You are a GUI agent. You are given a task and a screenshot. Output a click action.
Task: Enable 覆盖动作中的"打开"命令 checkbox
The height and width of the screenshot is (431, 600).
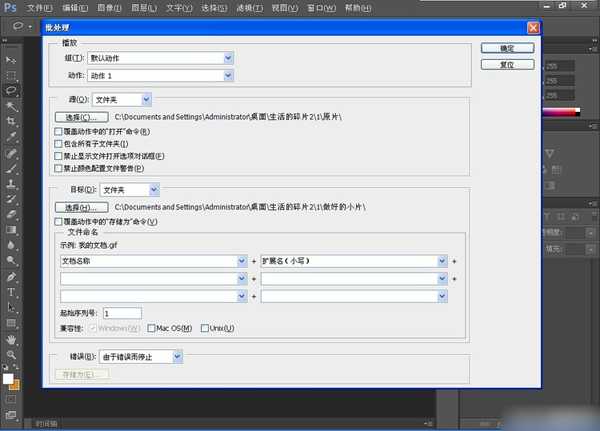click(x=56, y=131)
